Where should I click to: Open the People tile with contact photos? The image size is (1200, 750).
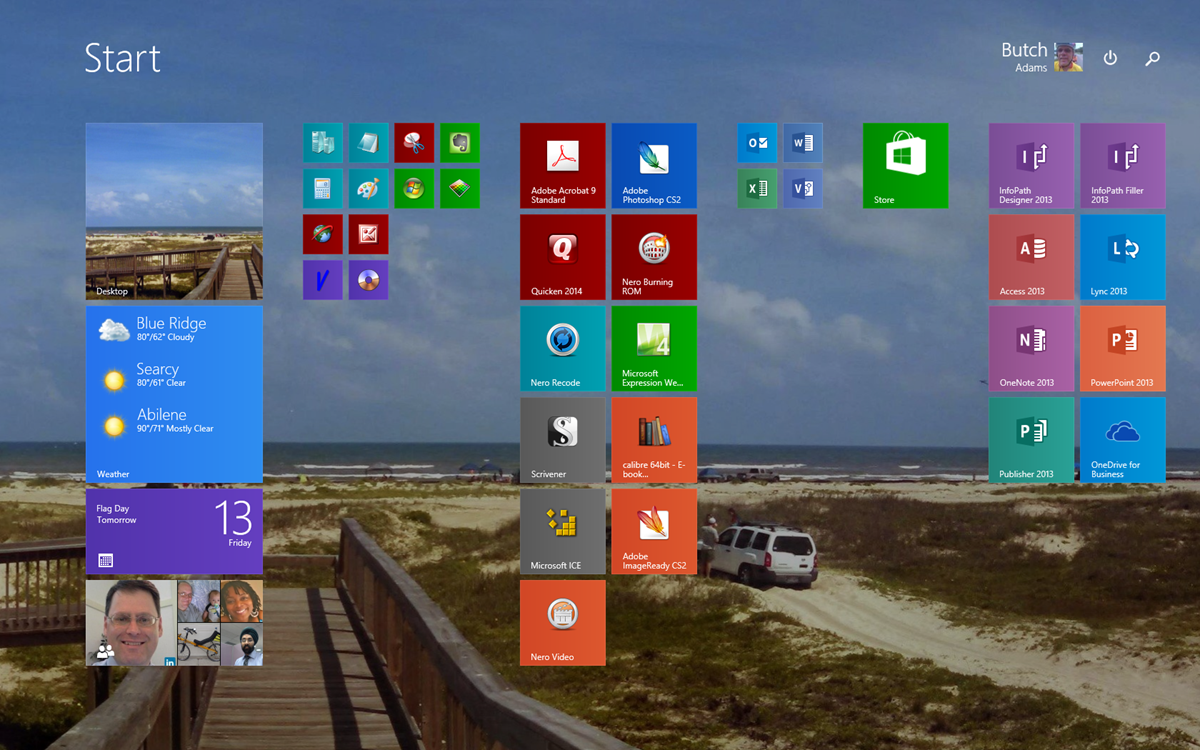[x=174, y=623]
